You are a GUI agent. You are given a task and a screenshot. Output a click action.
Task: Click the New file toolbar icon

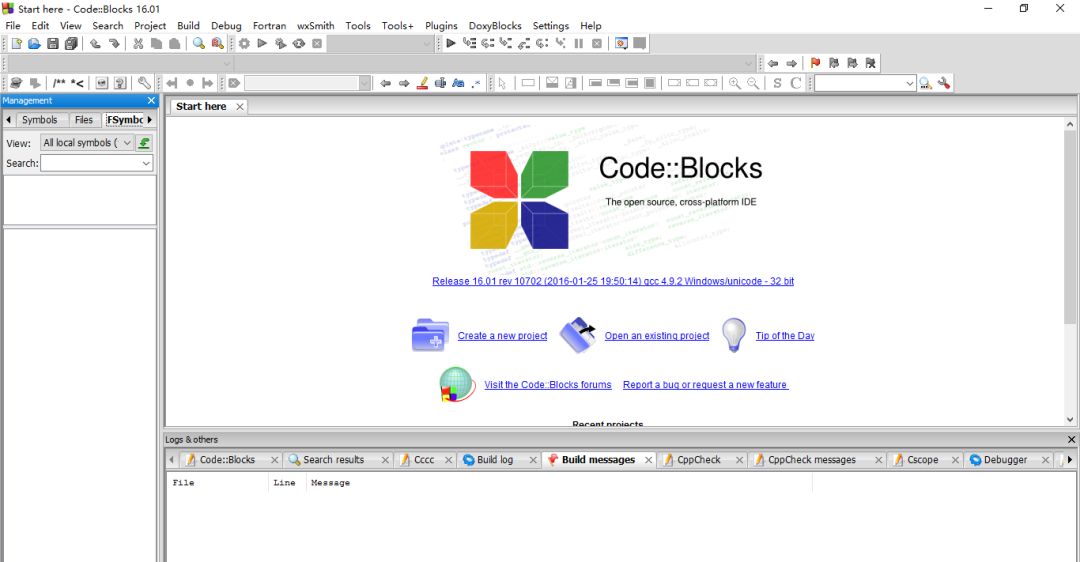pos(17,43)
